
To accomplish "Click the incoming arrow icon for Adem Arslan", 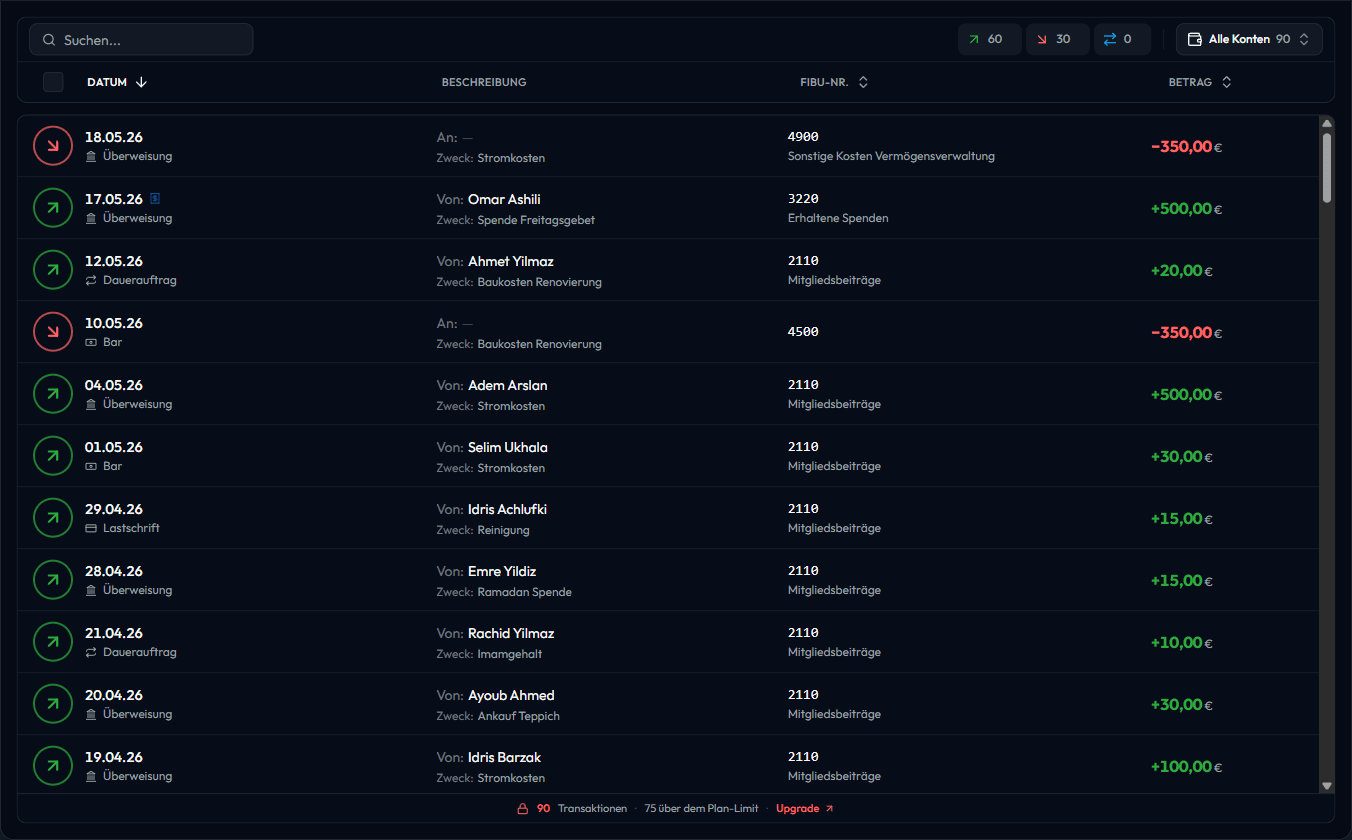I will [x=53, y=394].
